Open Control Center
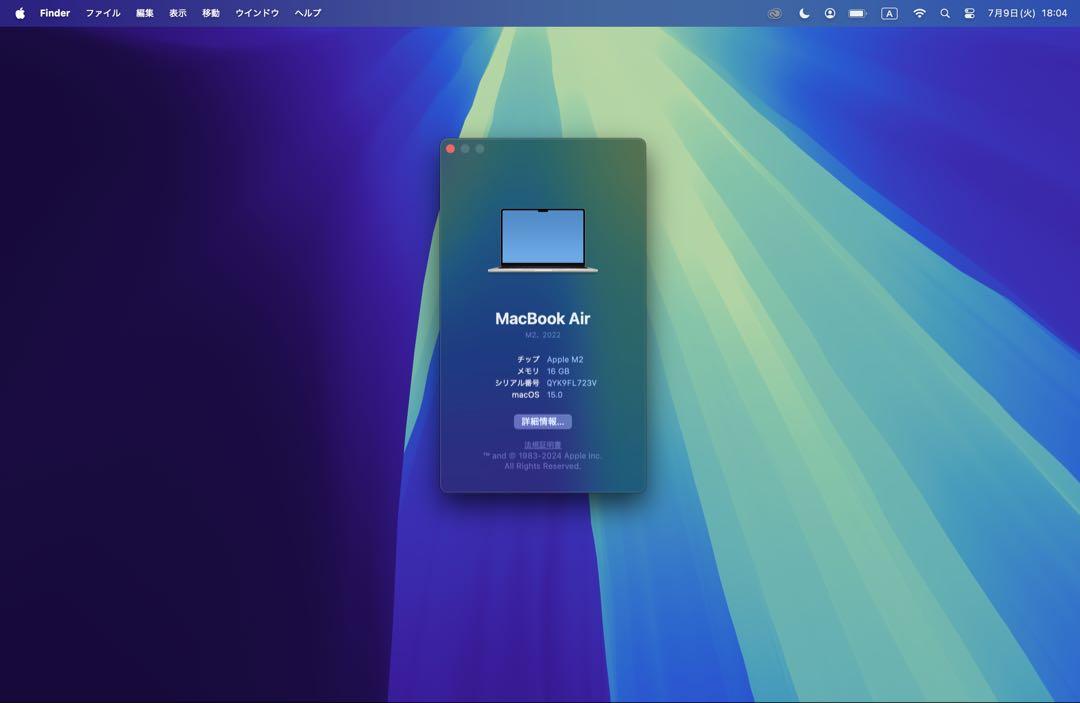This screenshot has width=1080, height=703. [969, 13]
